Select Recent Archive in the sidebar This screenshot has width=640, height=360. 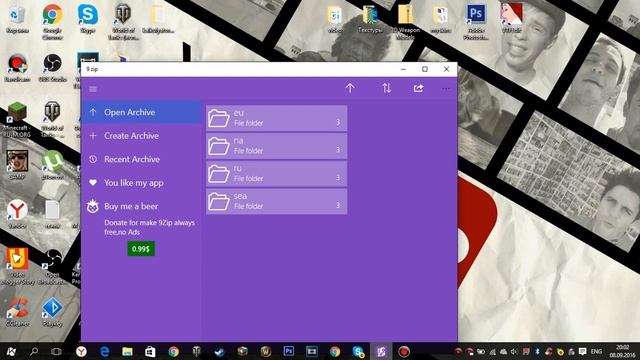141,160
